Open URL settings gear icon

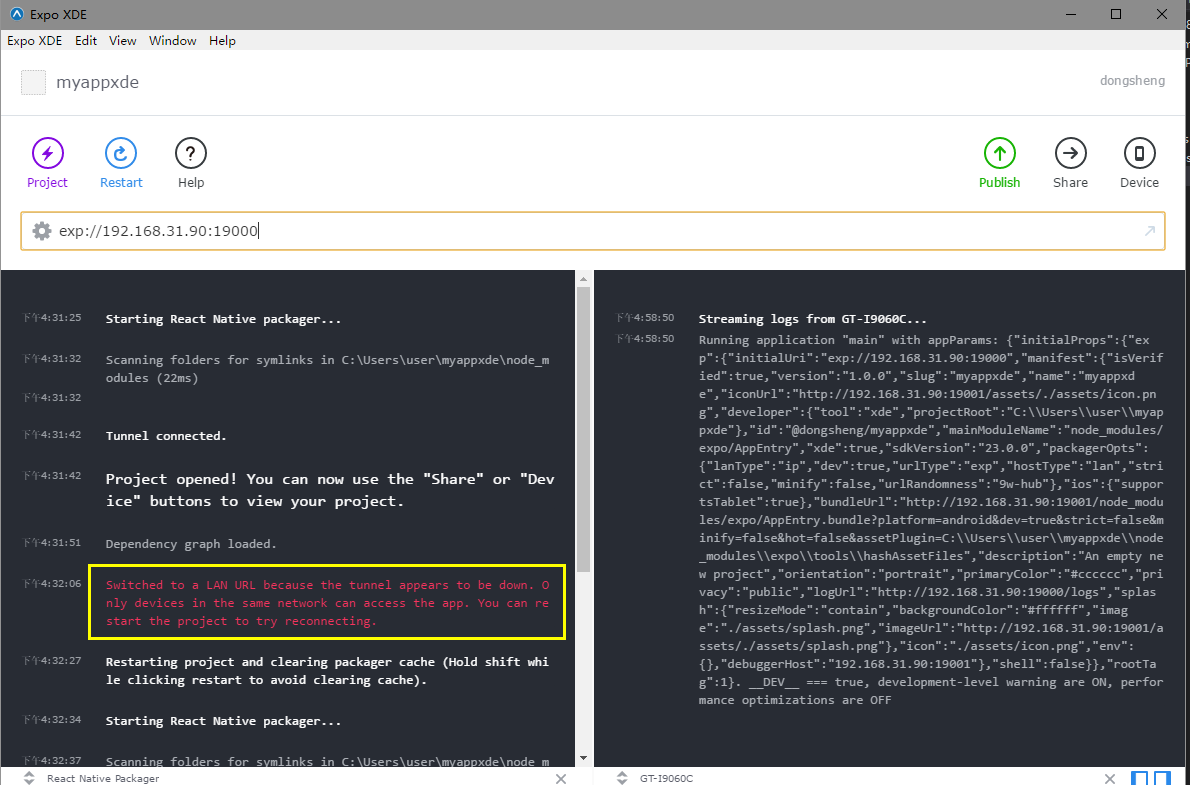point(42,231)
